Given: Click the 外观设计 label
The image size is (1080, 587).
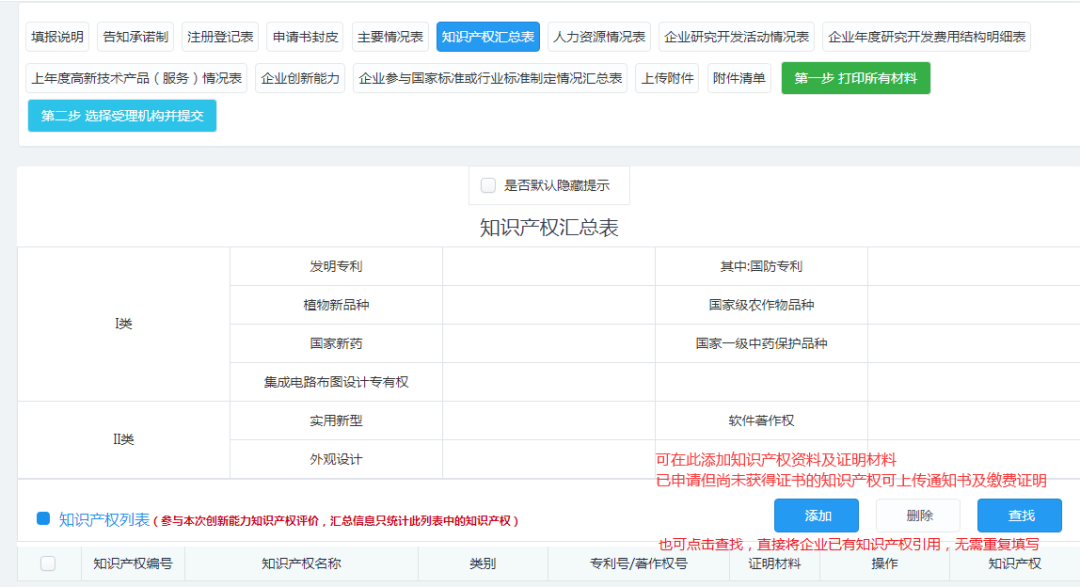Looking at the screenshot, I should pos(336,460).
